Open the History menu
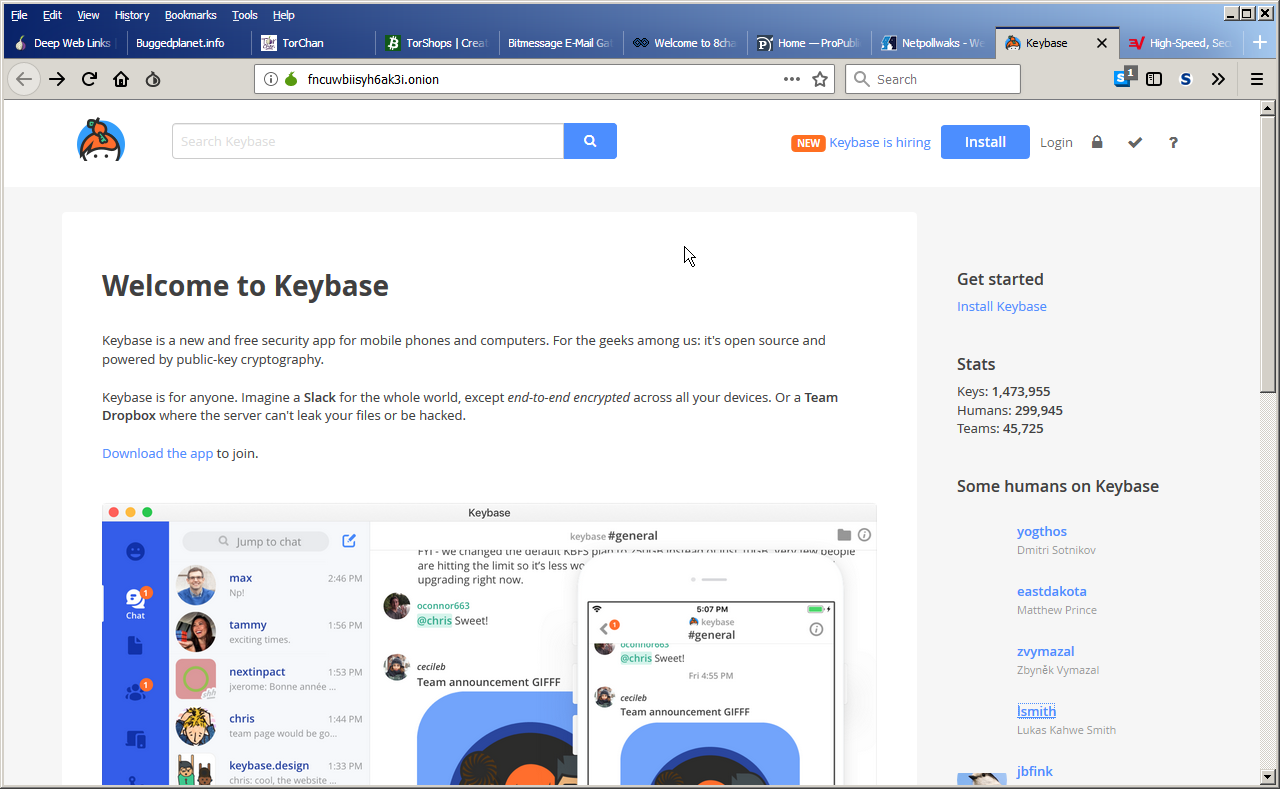Image resolution: width=1280 pixels, height=789 pixels. pos(132,15)
